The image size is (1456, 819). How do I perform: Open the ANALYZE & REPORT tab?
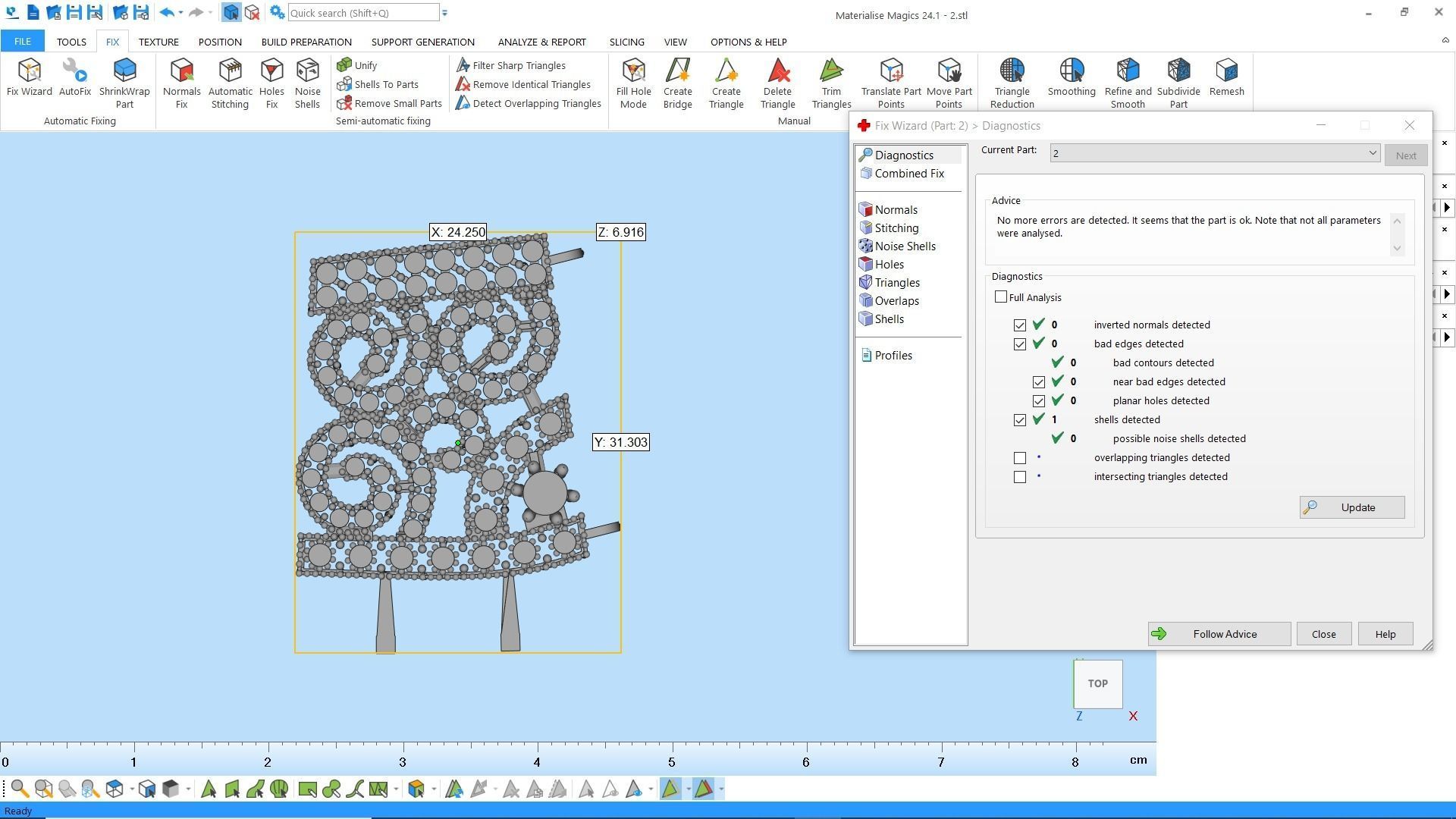pyautogui.click(x=541, y=42)
